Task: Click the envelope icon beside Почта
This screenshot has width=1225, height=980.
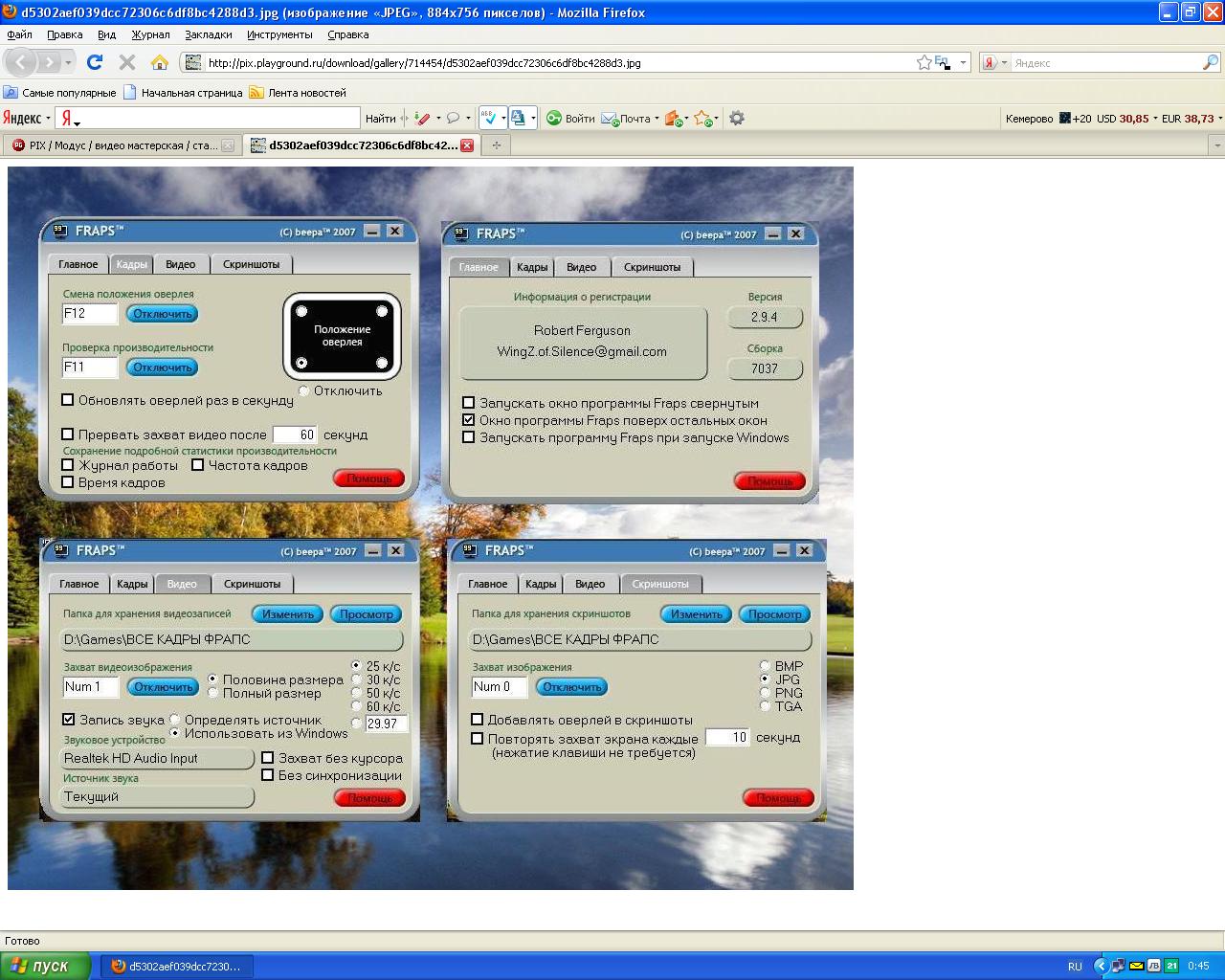Action: (609, 119)
